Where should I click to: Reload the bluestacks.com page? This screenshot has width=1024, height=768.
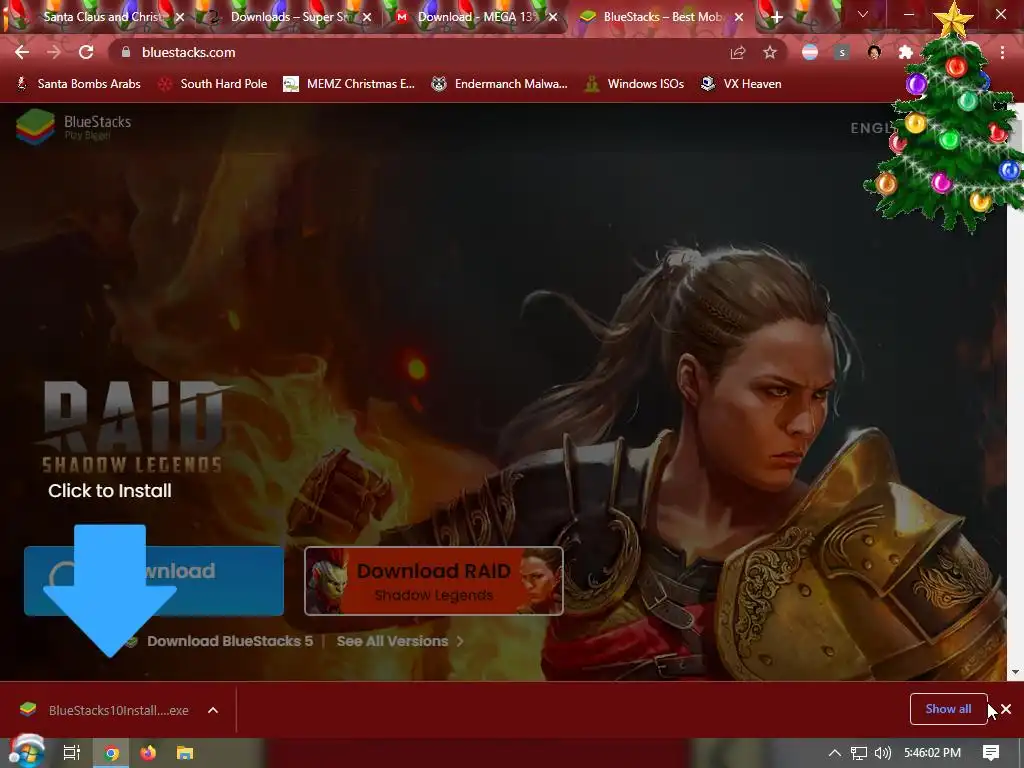click(86, 52)
